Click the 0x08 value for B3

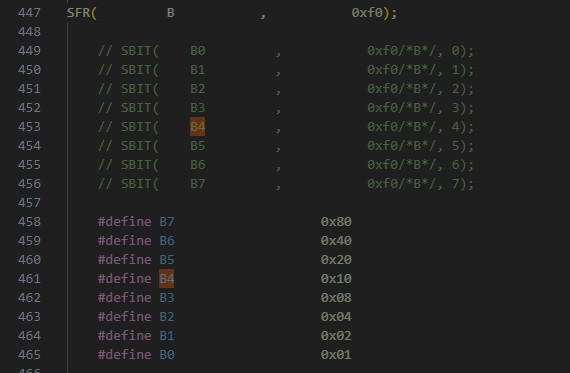336,298
